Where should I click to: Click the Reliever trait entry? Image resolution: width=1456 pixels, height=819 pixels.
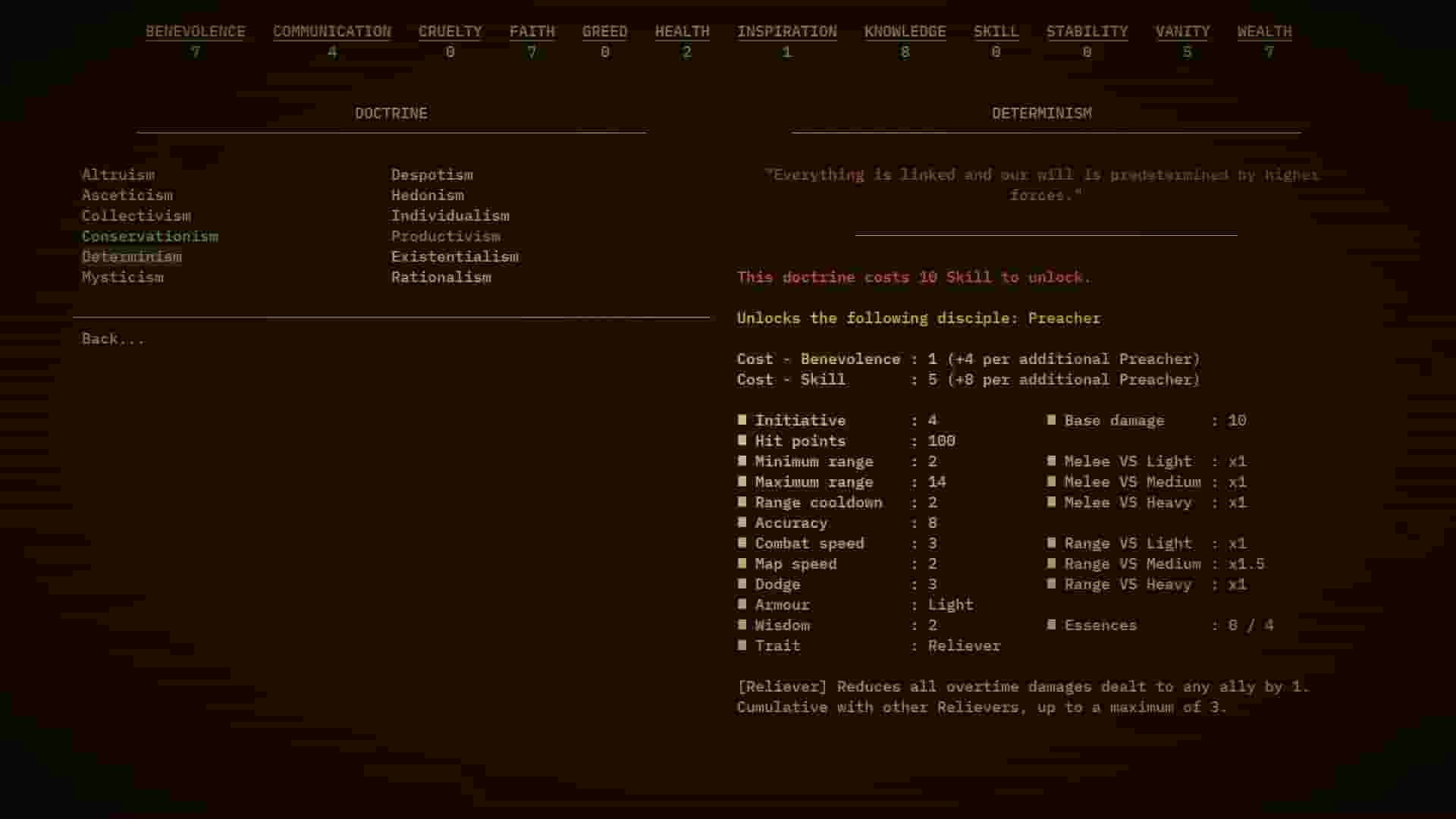(964, 645)
